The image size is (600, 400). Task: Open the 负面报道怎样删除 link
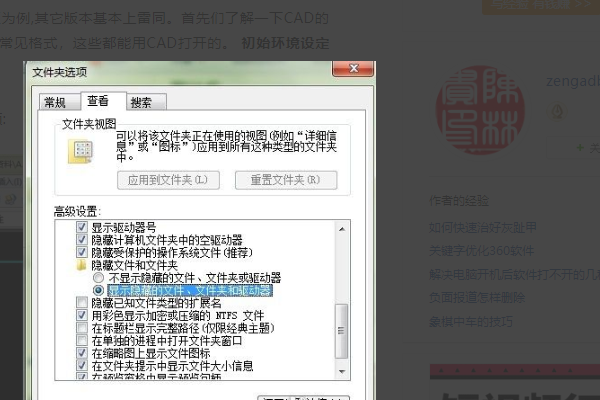[x=477, y=297]
